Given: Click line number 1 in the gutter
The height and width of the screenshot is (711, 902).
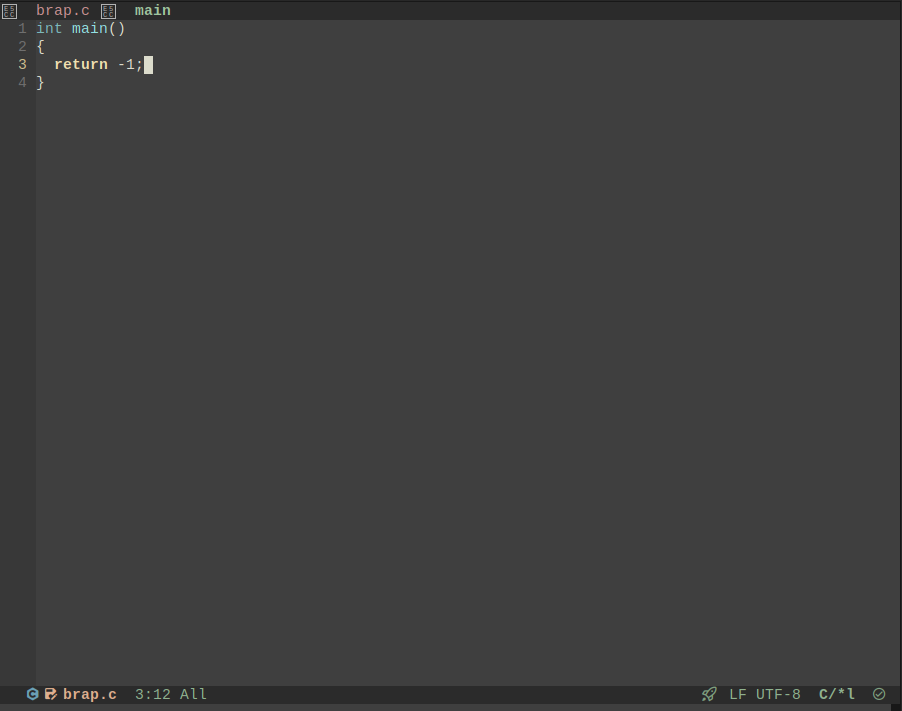Looking at the screenshot, I should (x=22, y=29).
